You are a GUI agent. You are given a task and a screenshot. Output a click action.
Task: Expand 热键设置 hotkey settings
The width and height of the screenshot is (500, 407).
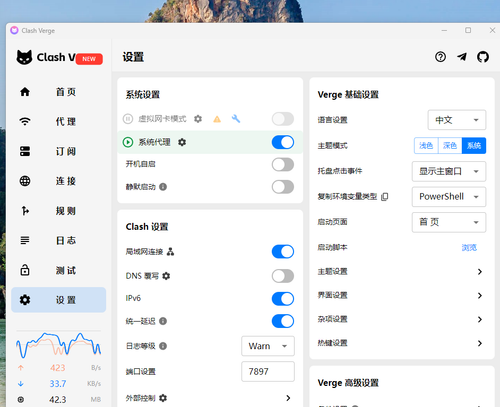(401, 343)
